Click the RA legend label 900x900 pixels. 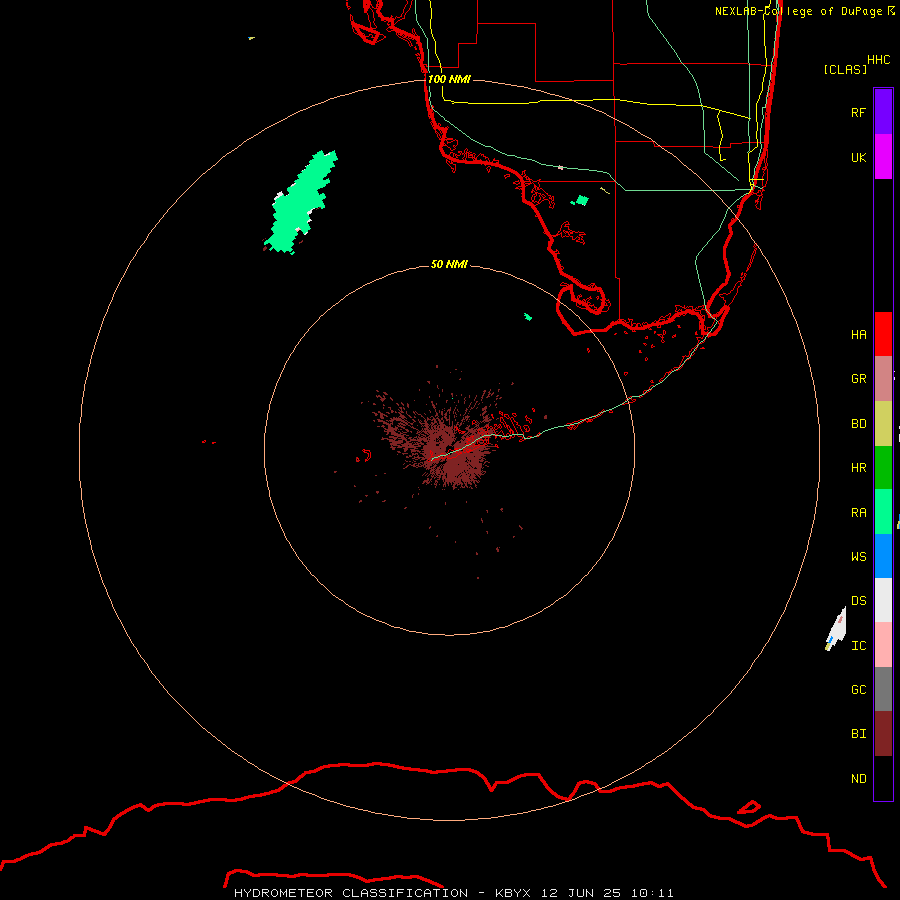click(x=858, y=513)
